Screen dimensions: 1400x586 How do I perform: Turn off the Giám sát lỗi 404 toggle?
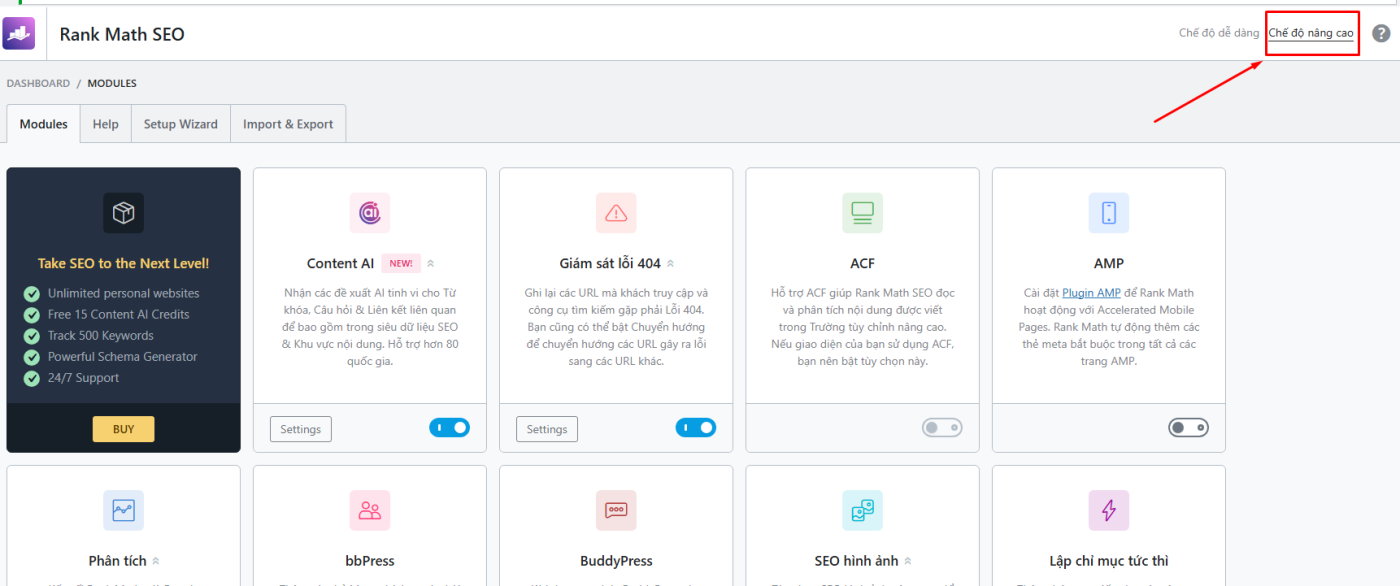(696, 428)
